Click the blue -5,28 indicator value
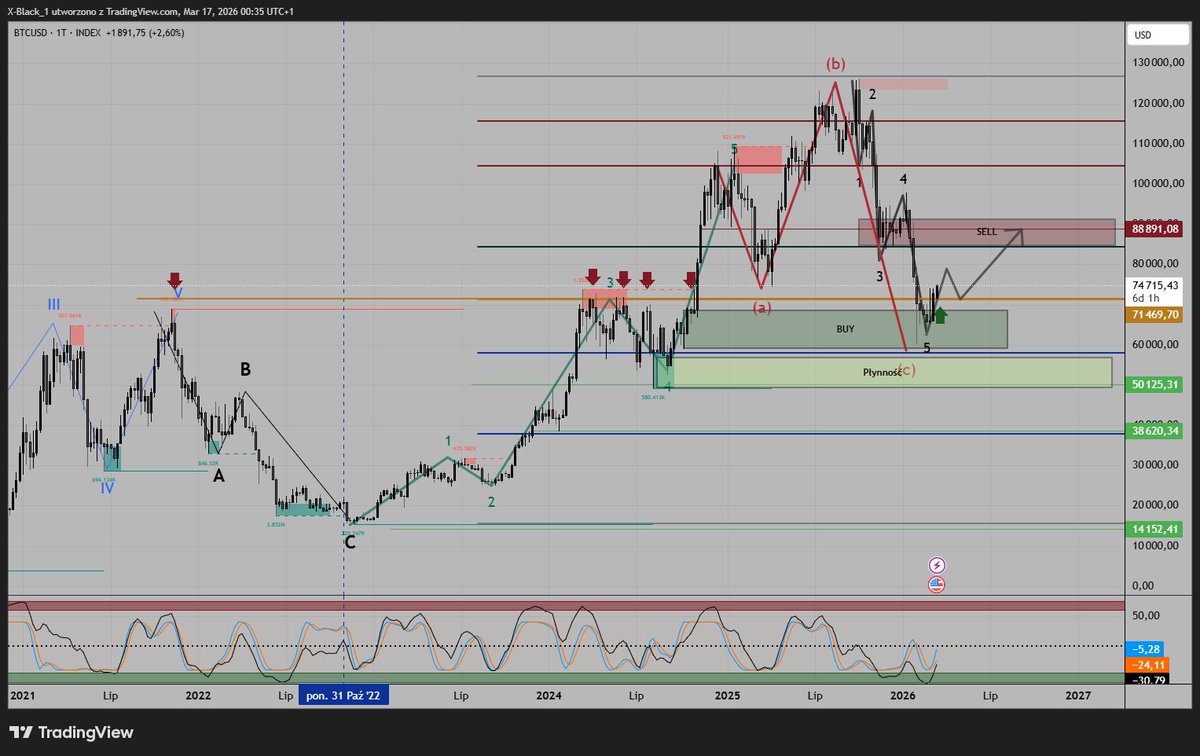 pyautogui.click(x=1146, y=648)
